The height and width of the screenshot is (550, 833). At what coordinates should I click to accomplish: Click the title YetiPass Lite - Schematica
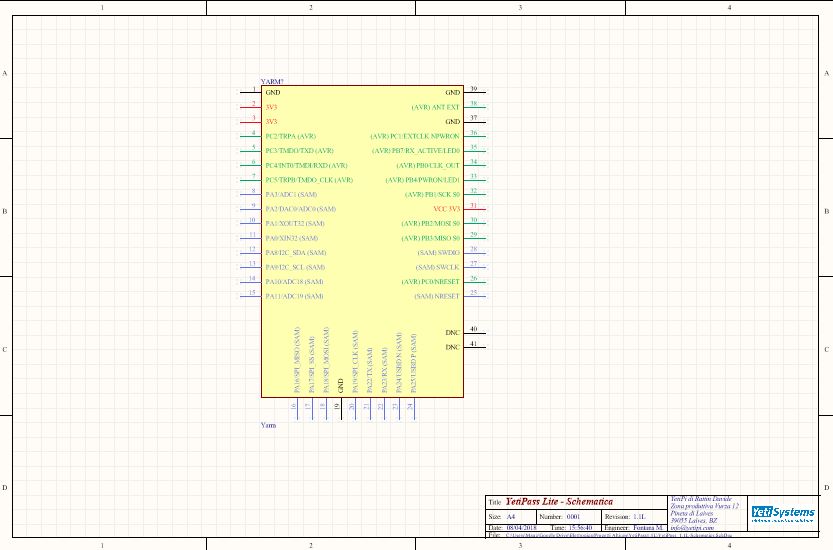pos(559,502)
